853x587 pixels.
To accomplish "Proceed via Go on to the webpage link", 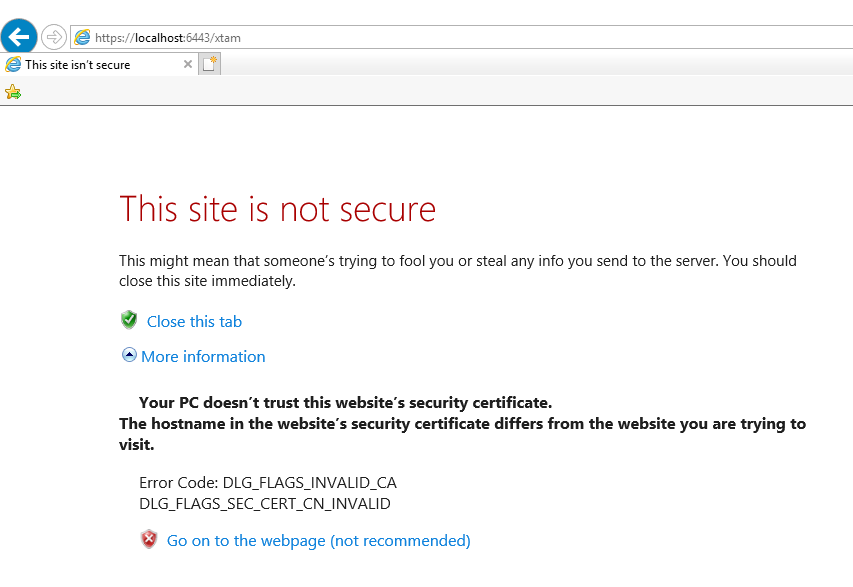I will tap(318, 540).
